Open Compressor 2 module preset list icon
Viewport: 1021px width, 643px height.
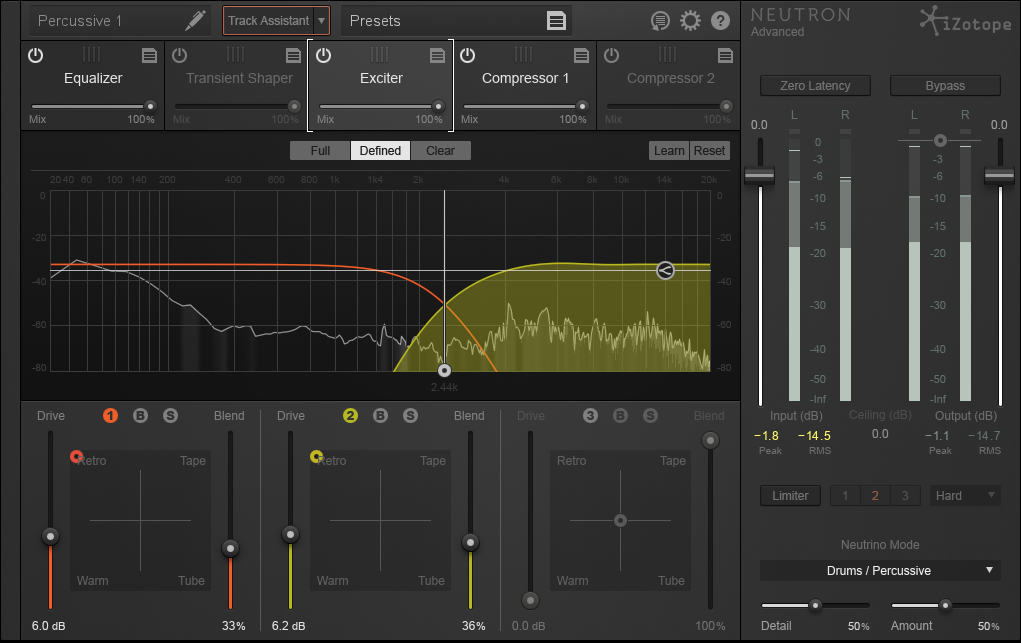coord(725,56)
